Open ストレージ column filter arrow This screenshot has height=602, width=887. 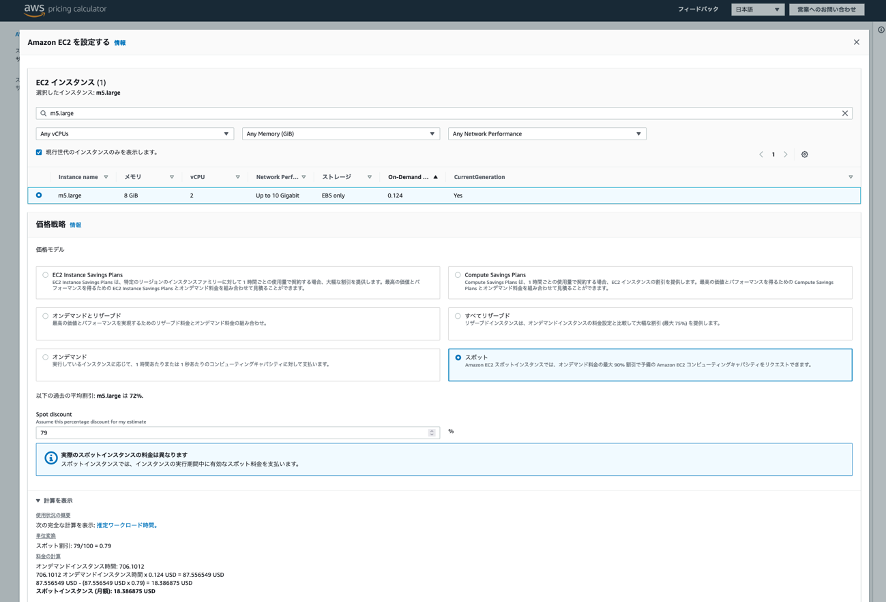coord(369,177)
